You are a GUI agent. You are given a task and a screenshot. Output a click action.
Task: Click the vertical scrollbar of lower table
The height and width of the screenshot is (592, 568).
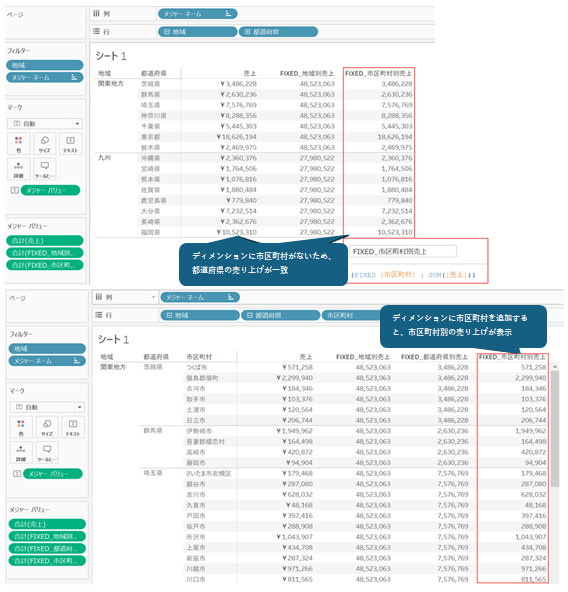click(555, 429)
